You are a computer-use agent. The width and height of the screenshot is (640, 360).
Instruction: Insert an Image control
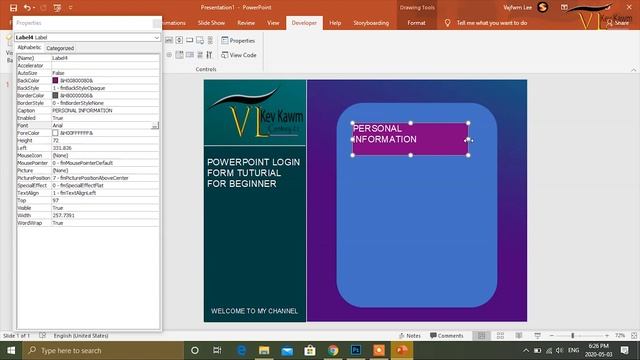pos(200,40)
